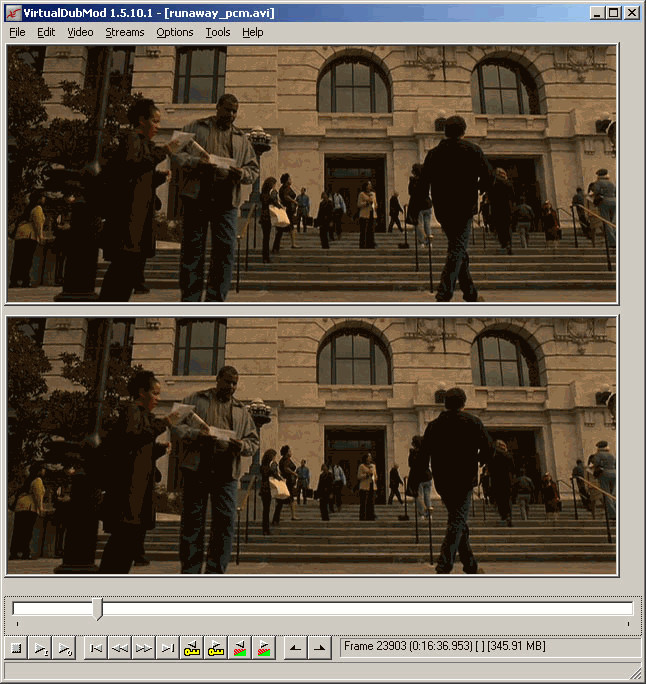Screen dimensions: 646x684
Task: Close the VirtualDubMod window
Action: (x=631, y=13)
